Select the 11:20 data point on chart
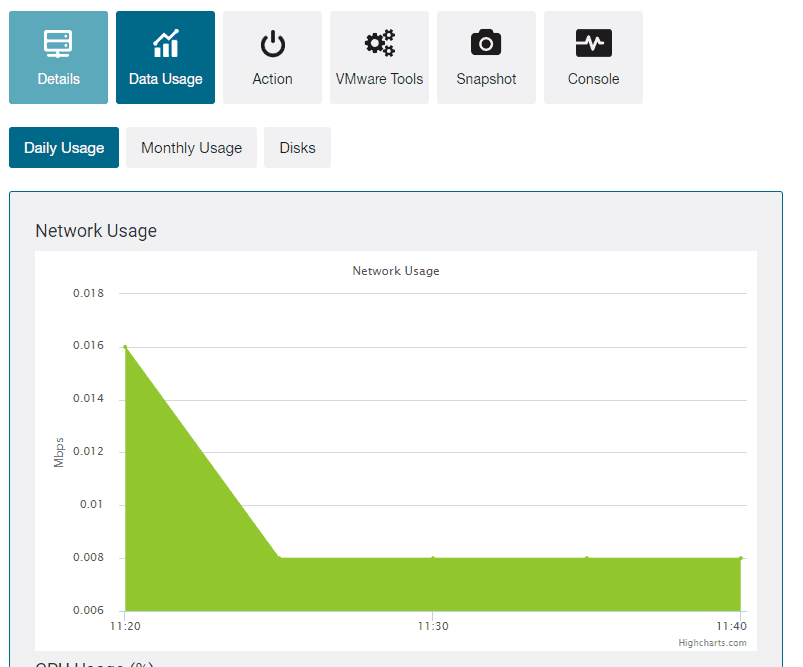 (x=125, y=347)
